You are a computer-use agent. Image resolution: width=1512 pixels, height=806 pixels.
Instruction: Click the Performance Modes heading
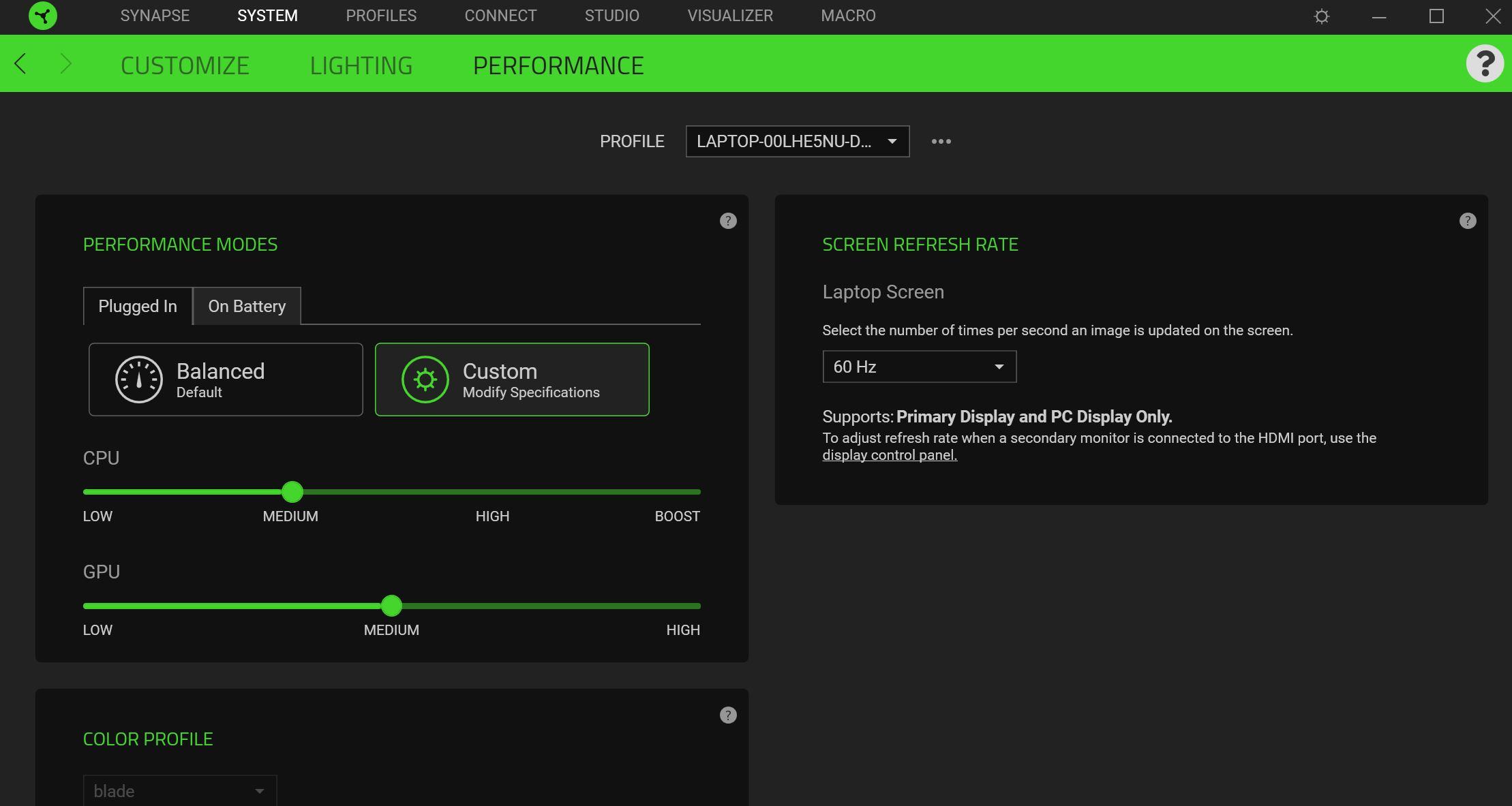(180, 244)
